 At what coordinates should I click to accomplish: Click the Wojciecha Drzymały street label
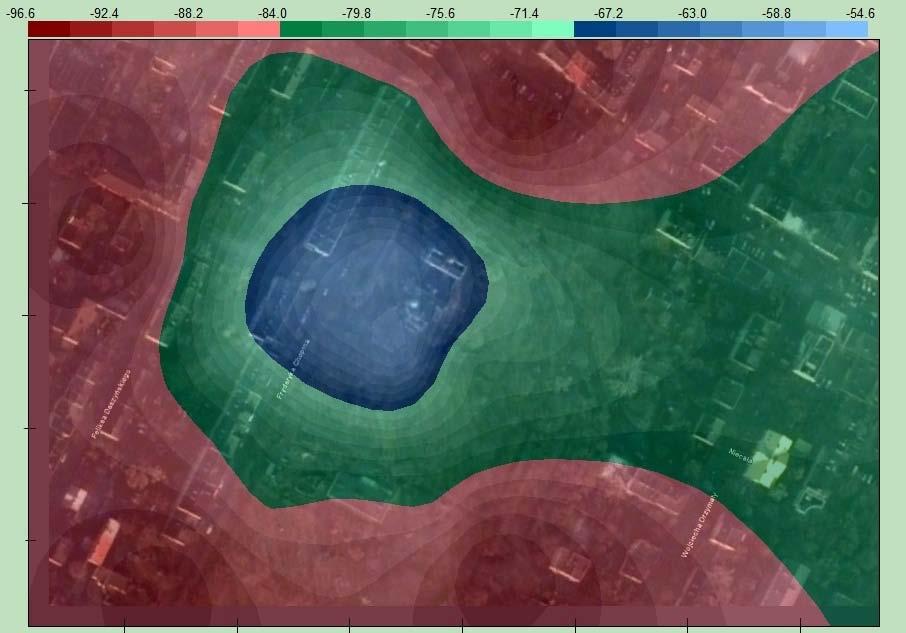click(699, 525)
